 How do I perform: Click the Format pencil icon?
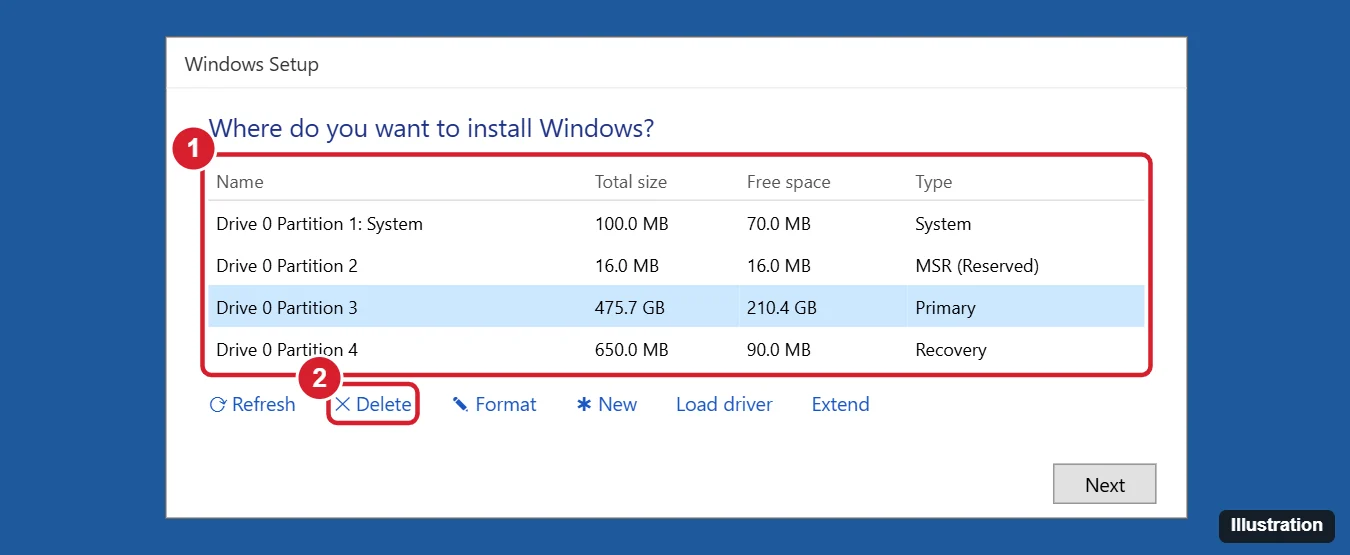[460, 405]
